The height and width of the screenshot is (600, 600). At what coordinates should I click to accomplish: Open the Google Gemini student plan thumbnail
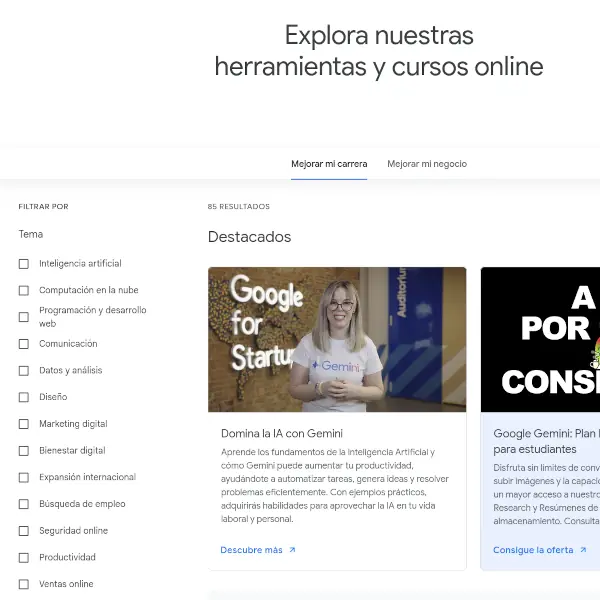coord(540,340)
